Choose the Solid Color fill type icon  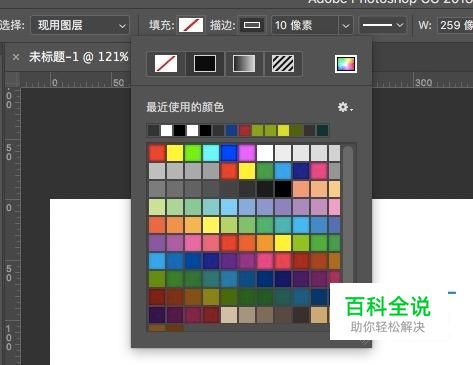tap(205, 64)
